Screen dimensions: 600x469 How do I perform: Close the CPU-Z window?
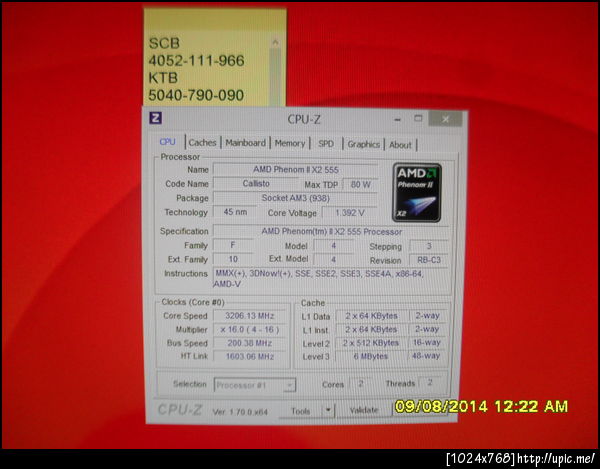tap(445, 119)
